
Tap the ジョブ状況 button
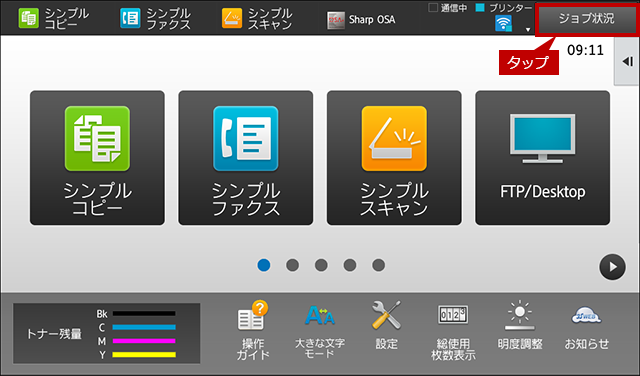[x=587, y=19]
